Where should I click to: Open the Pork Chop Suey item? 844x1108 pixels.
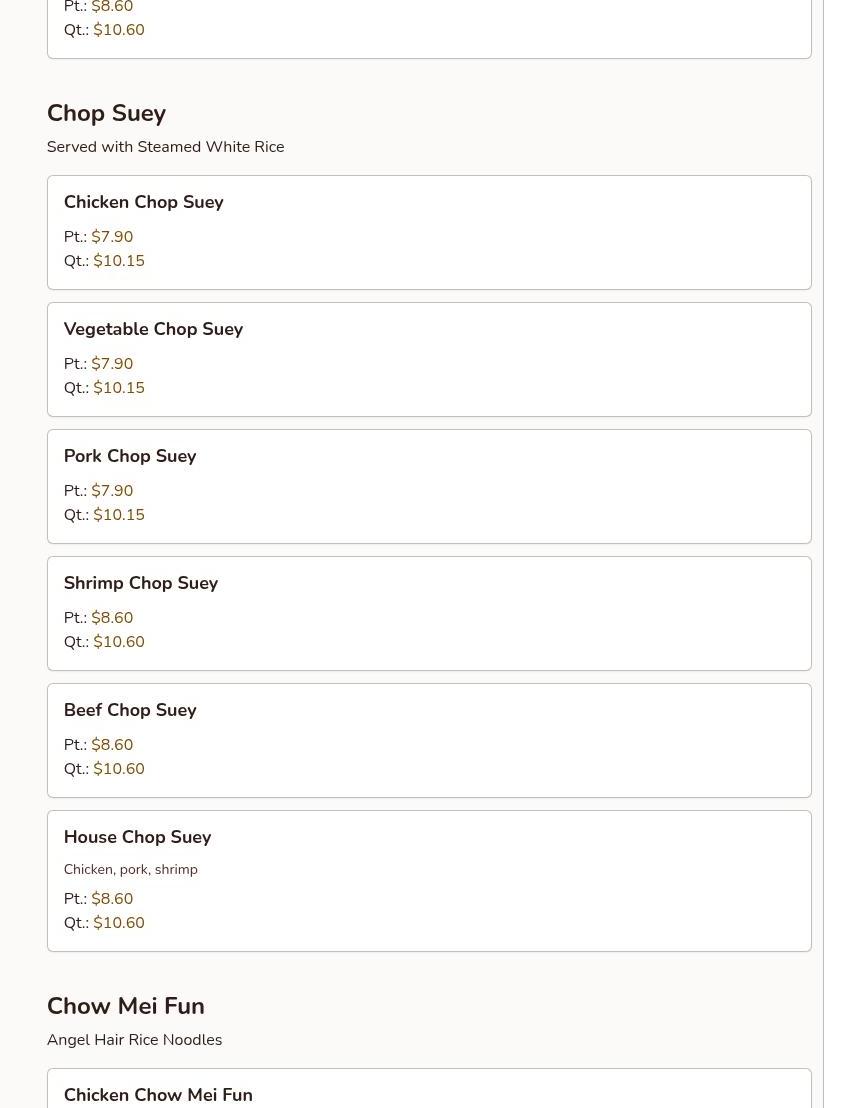429,487
